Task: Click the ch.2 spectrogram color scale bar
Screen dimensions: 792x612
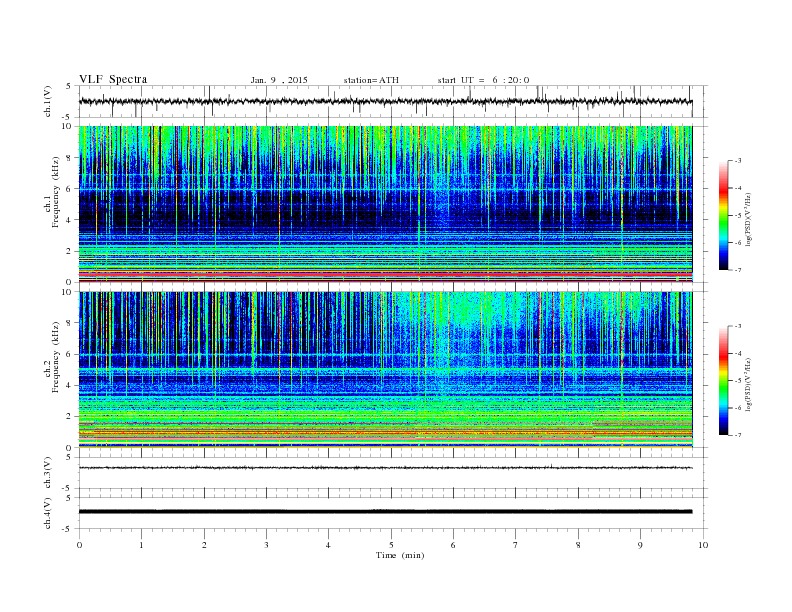Action: (x=723, y=381)
